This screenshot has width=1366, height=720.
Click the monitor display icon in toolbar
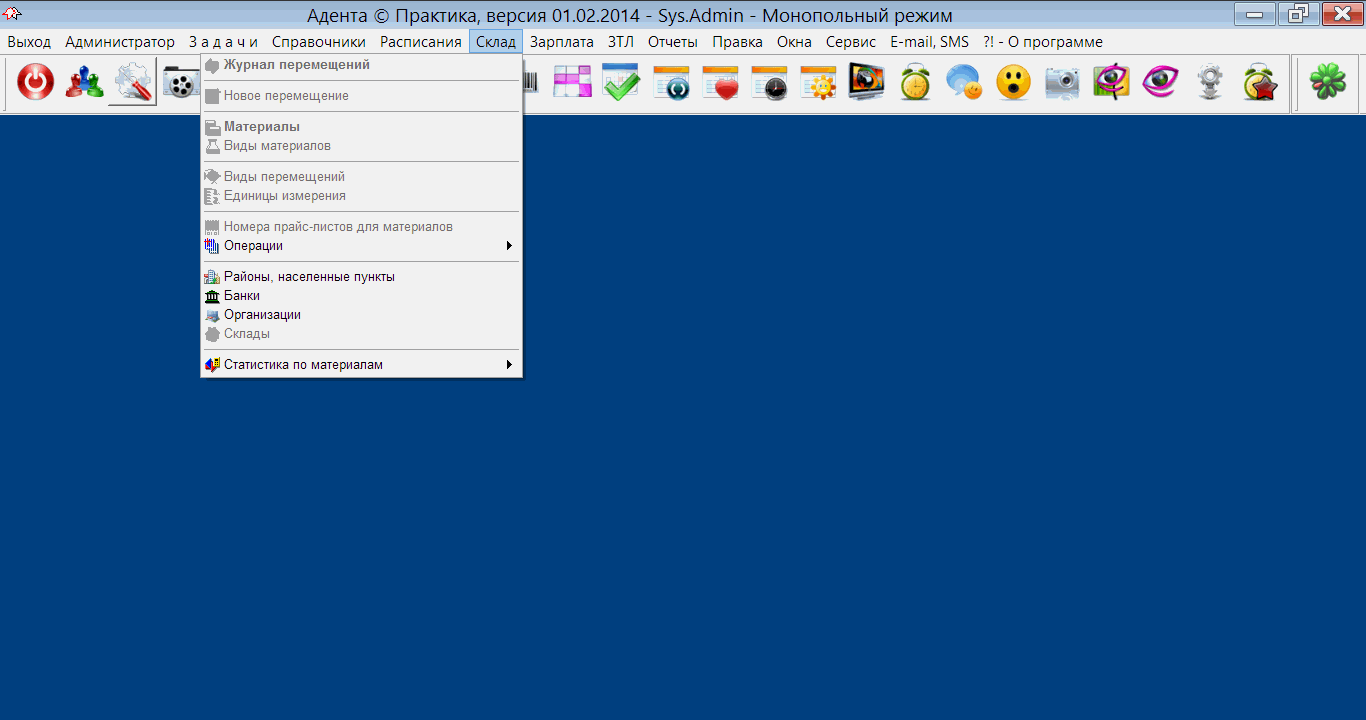point(866,83)
